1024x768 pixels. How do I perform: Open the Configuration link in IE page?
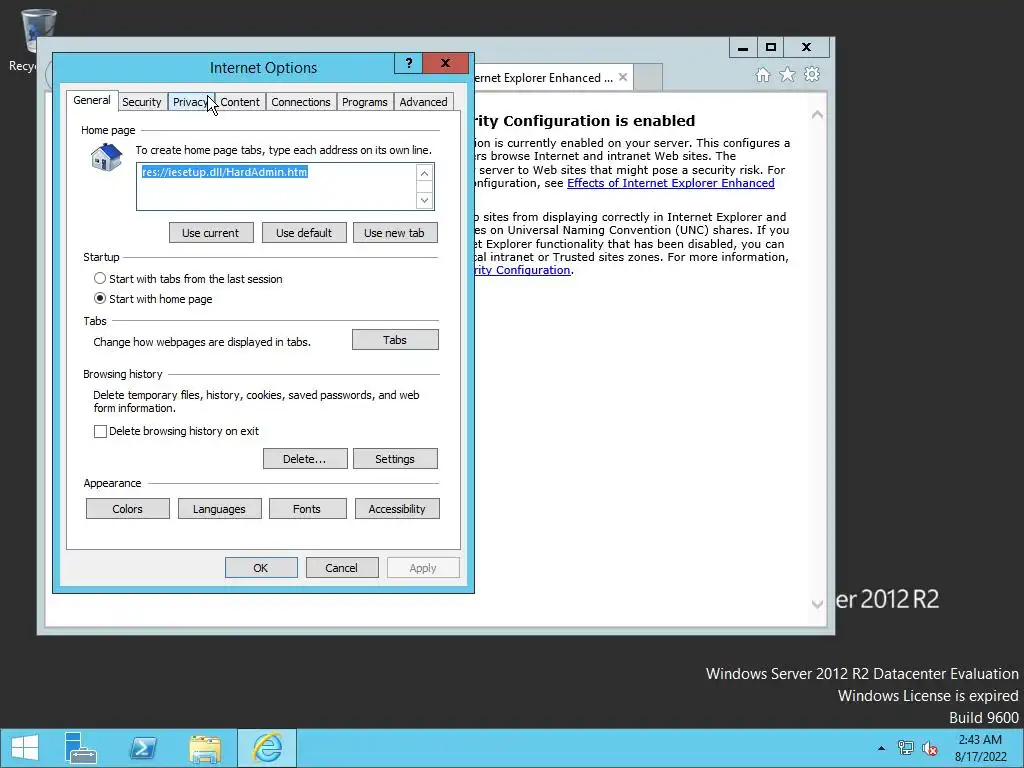[x=523, y=270]
